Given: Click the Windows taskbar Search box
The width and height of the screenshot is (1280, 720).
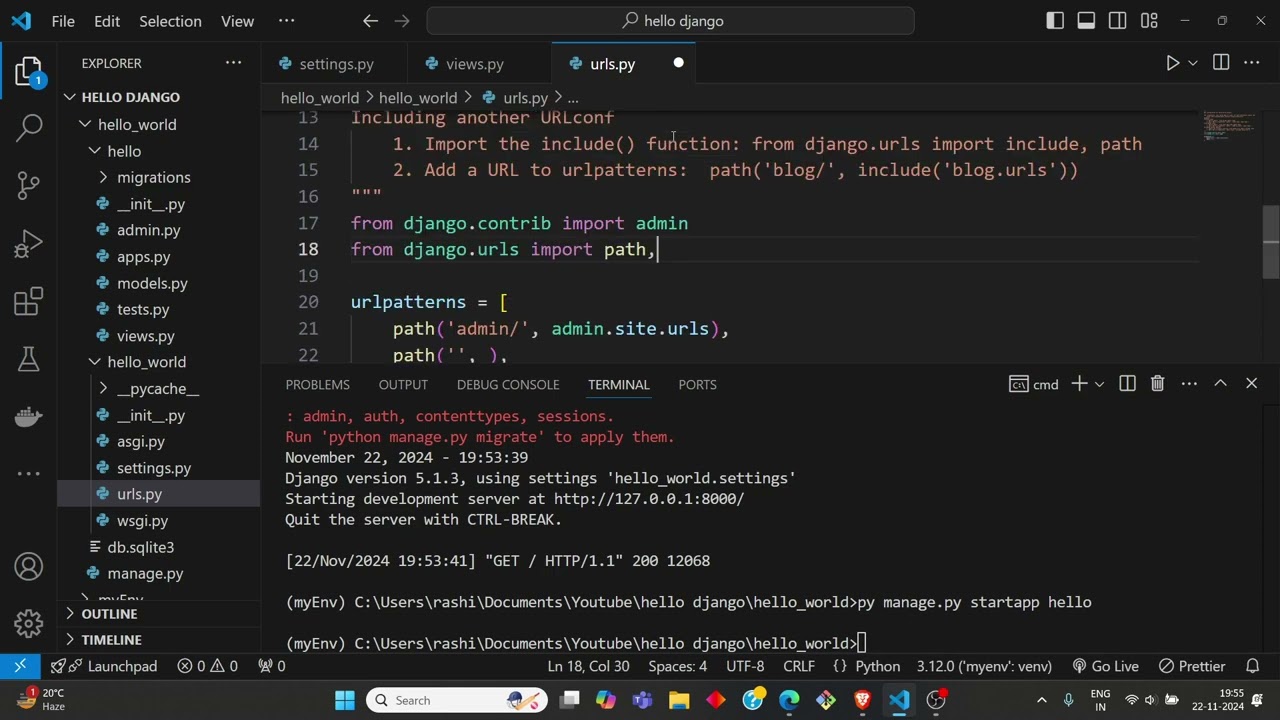Looking at the screenshot, I should click(457, 700).
